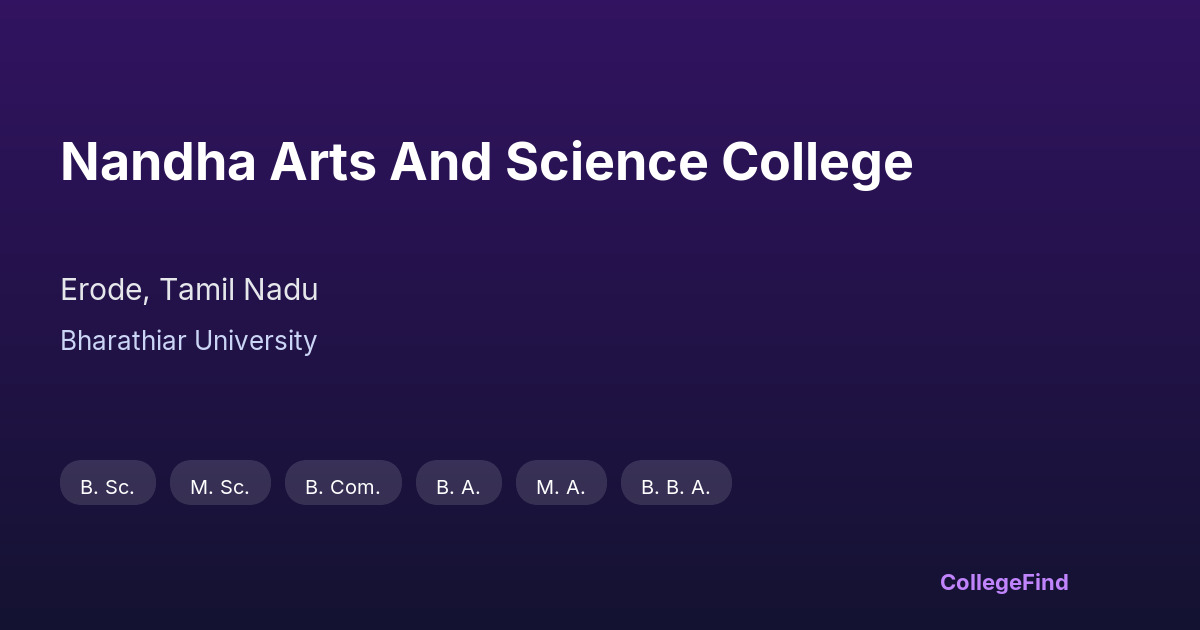Pick the B. B. A. course chip
Image resolution: width=1200 pixels, height=630 pixels.
676,484
